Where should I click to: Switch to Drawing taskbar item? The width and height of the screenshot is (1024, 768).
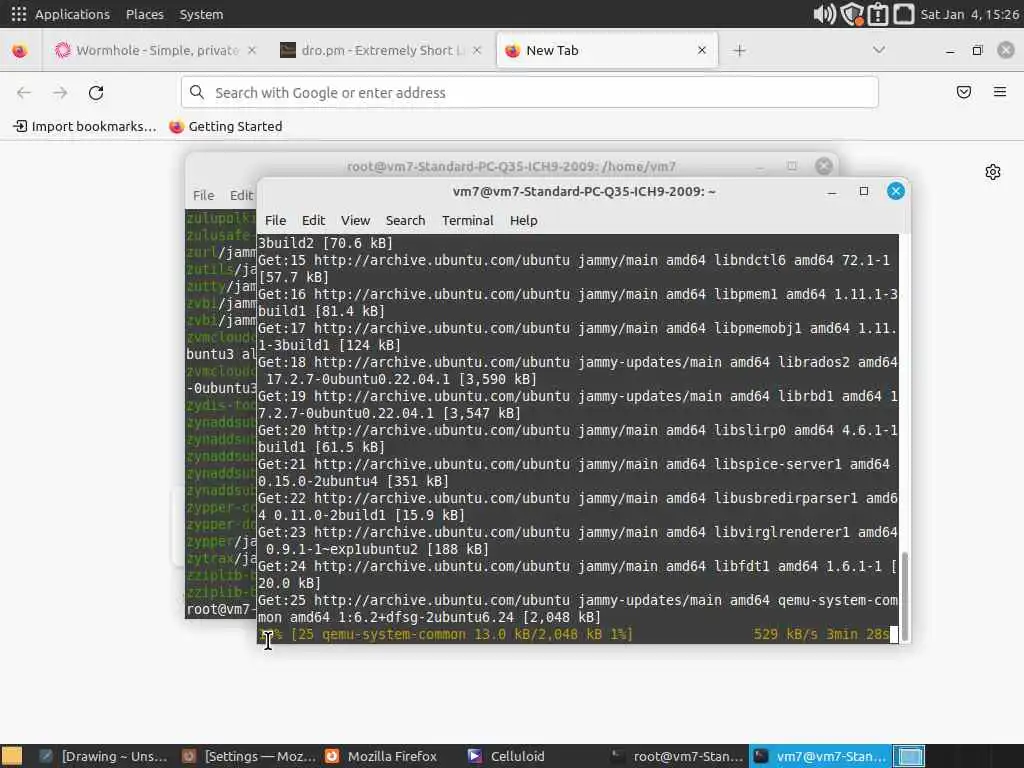pos(103,756)
